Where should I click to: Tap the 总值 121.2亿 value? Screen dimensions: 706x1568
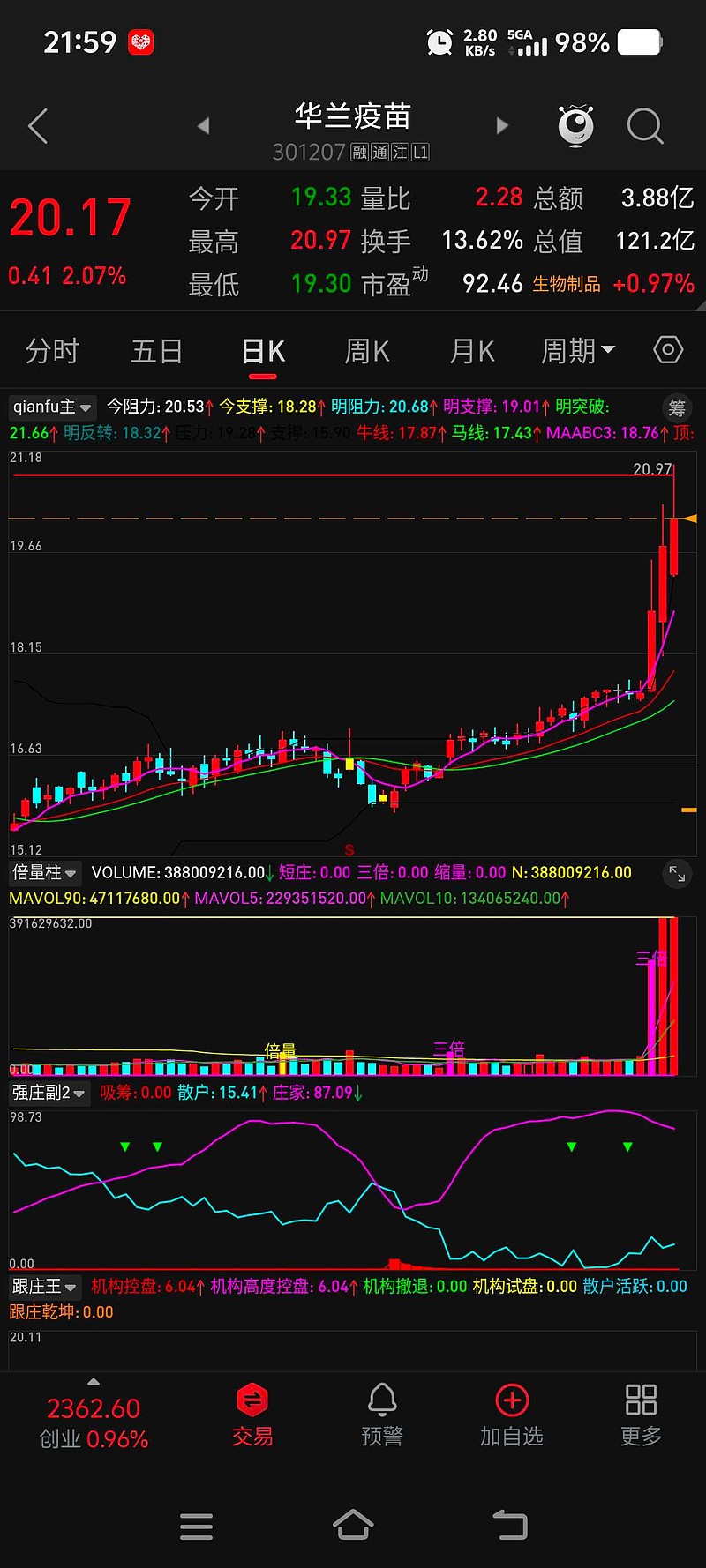pos(655,240)
